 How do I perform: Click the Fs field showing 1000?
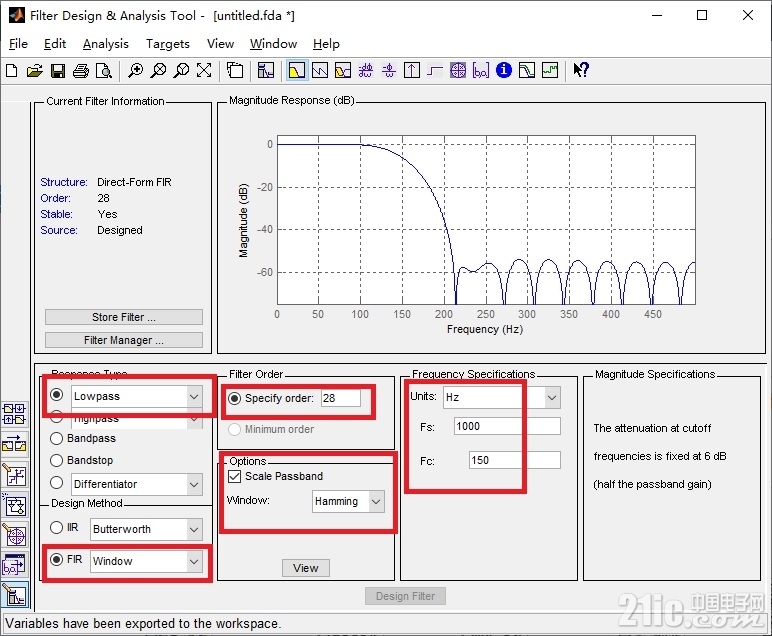[x=507, y=426]
